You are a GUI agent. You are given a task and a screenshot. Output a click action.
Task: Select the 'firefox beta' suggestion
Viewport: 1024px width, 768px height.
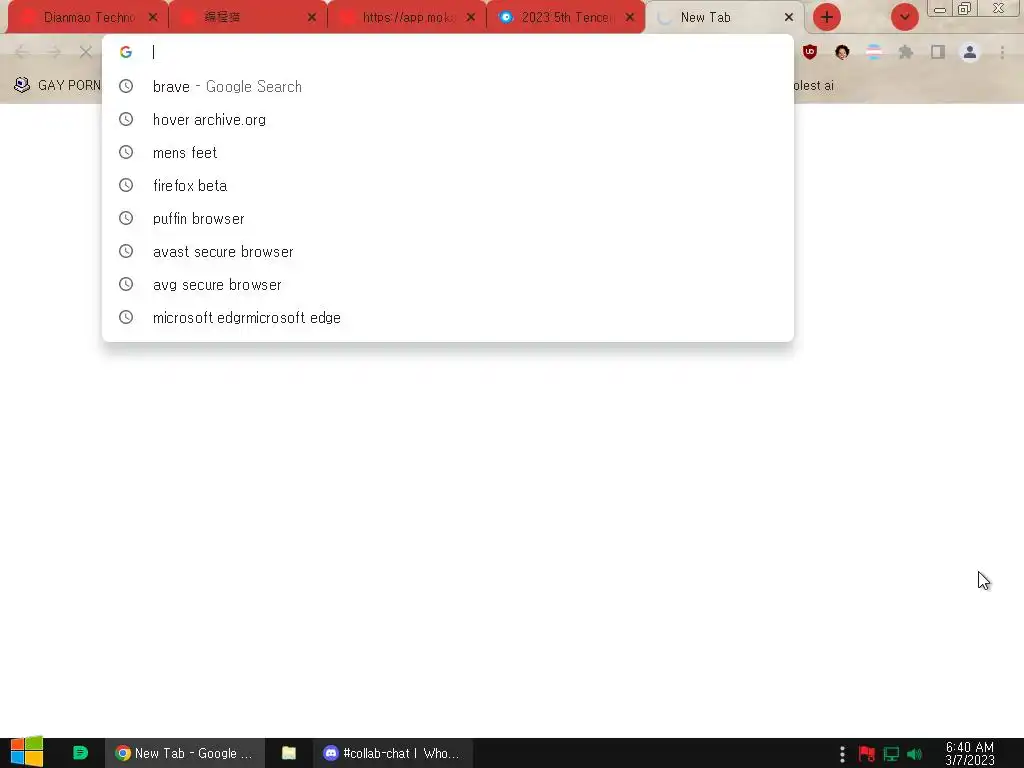tap(448, 185)
